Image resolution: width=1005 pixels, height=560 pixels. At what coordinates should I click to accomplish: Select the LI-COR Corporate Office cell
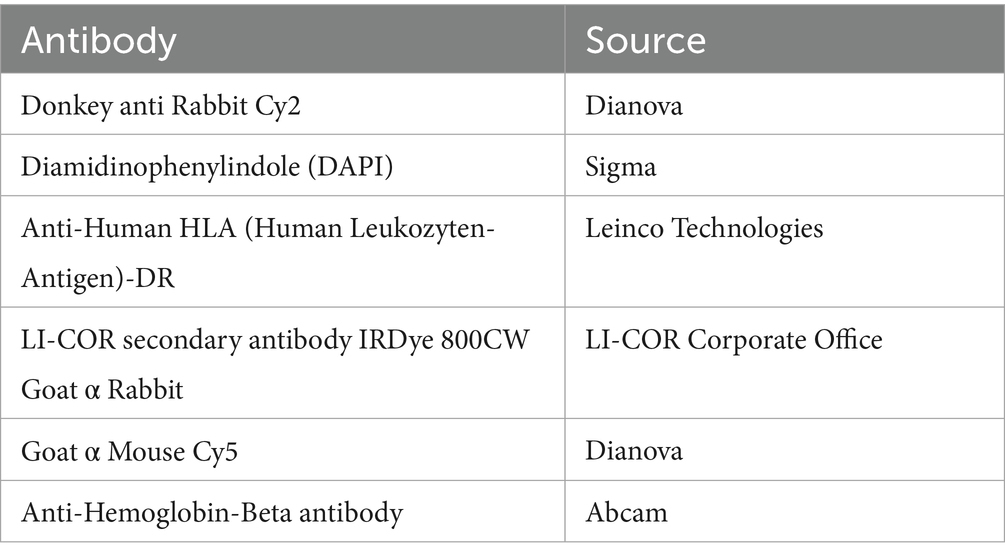pyautogui.click(x=734, y=340)
